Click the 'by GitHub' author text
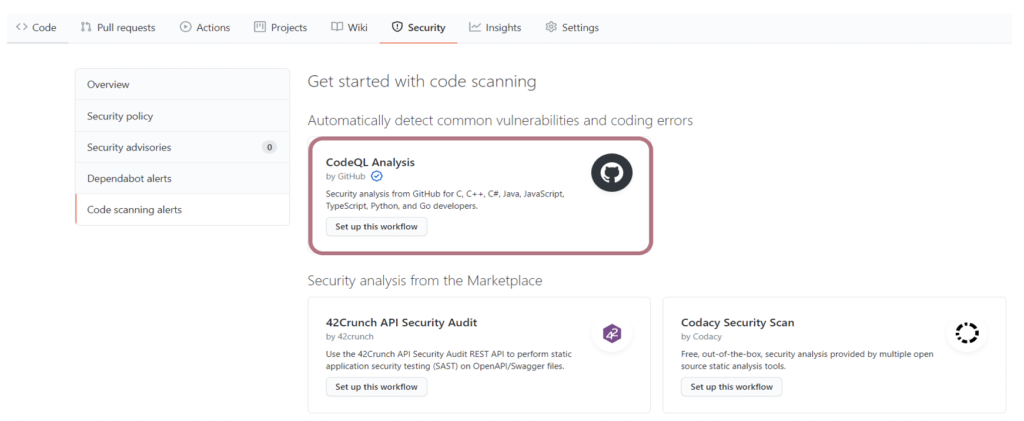1024x421 pixels. click(x=345, y=176)
